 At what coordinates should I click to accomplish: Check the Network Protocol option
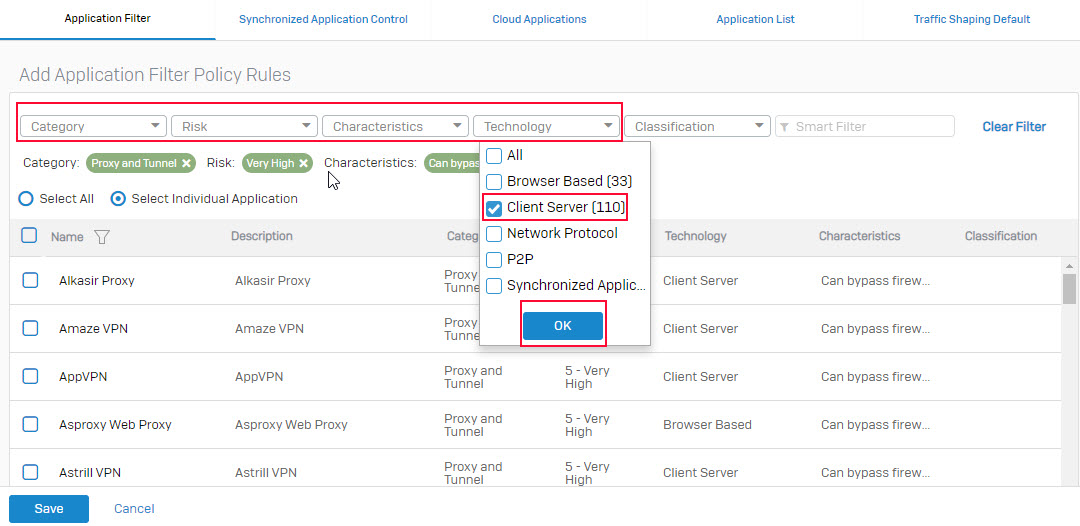pyautogui.click(x=494, y=234)
